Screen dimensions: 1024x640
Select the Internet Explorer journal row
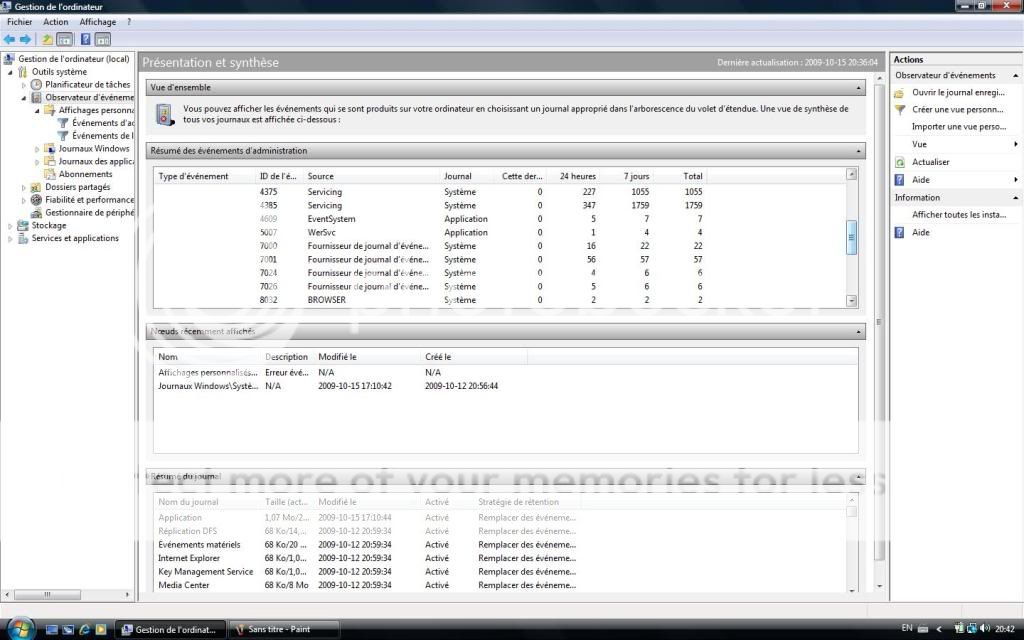(500, 558)
